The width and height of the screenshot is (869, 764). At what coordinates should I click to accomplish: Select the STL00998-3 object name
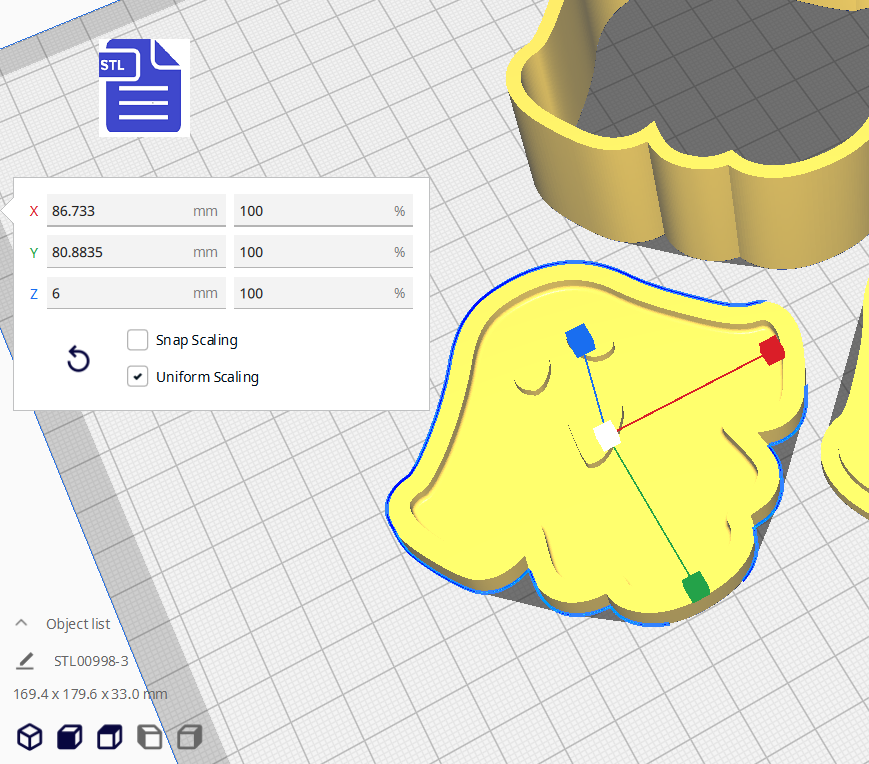(x=90, y=661)
